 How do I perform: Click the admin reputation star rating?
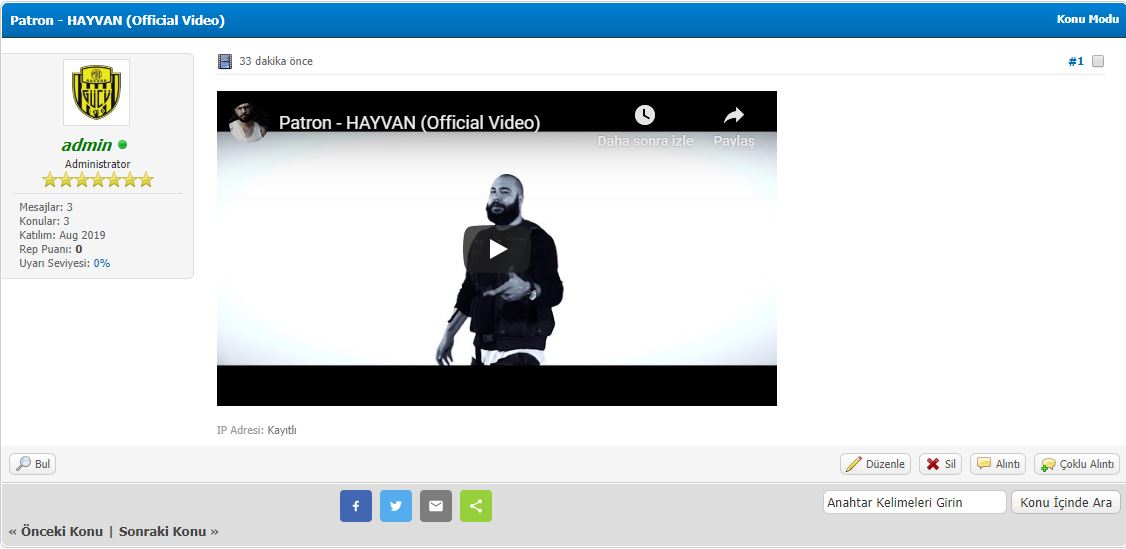click(x=98, y=179)
